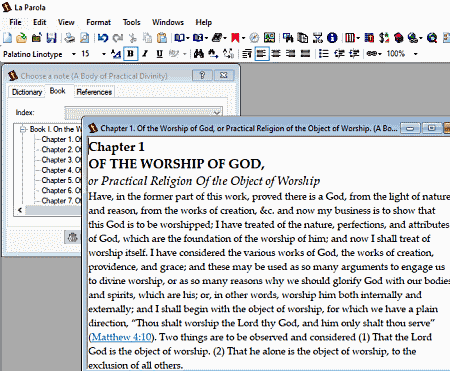Click the red bookmark icon
Image resolution: width=450 pixels, height=371 pixels.
pos(235,38)
